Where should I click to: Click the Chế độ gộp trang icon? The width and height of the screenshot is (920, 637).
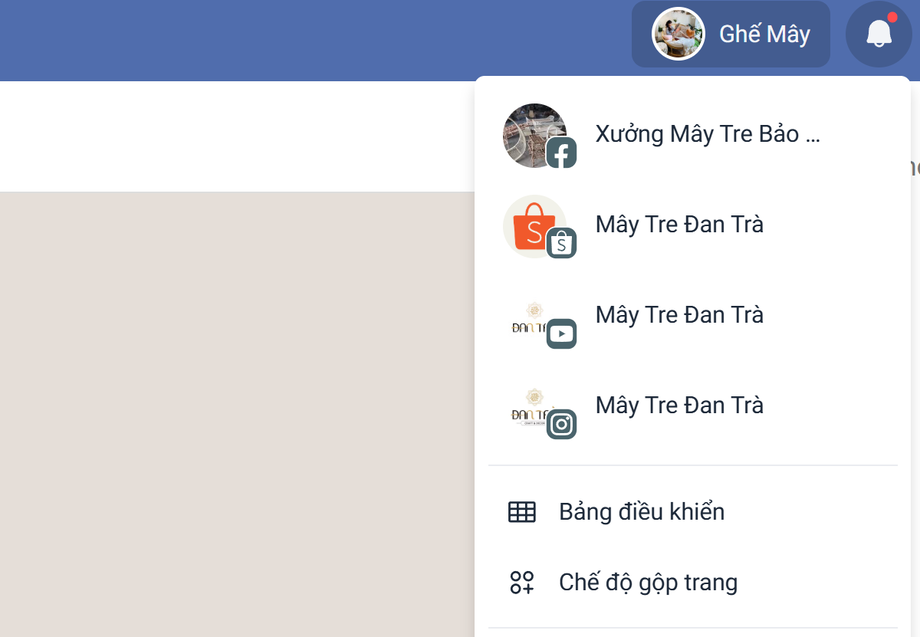tap(522, 582)
